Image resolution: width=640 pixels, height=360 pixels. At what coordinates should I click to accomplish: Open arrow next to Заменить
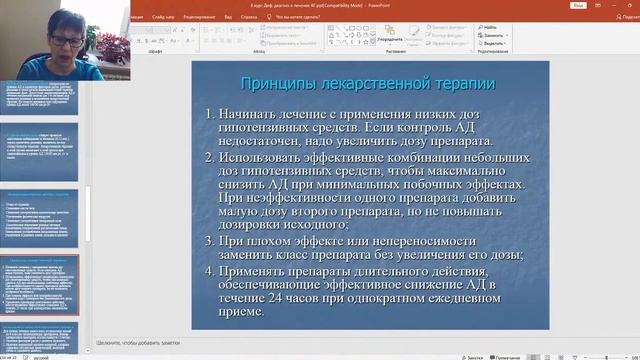507,36
